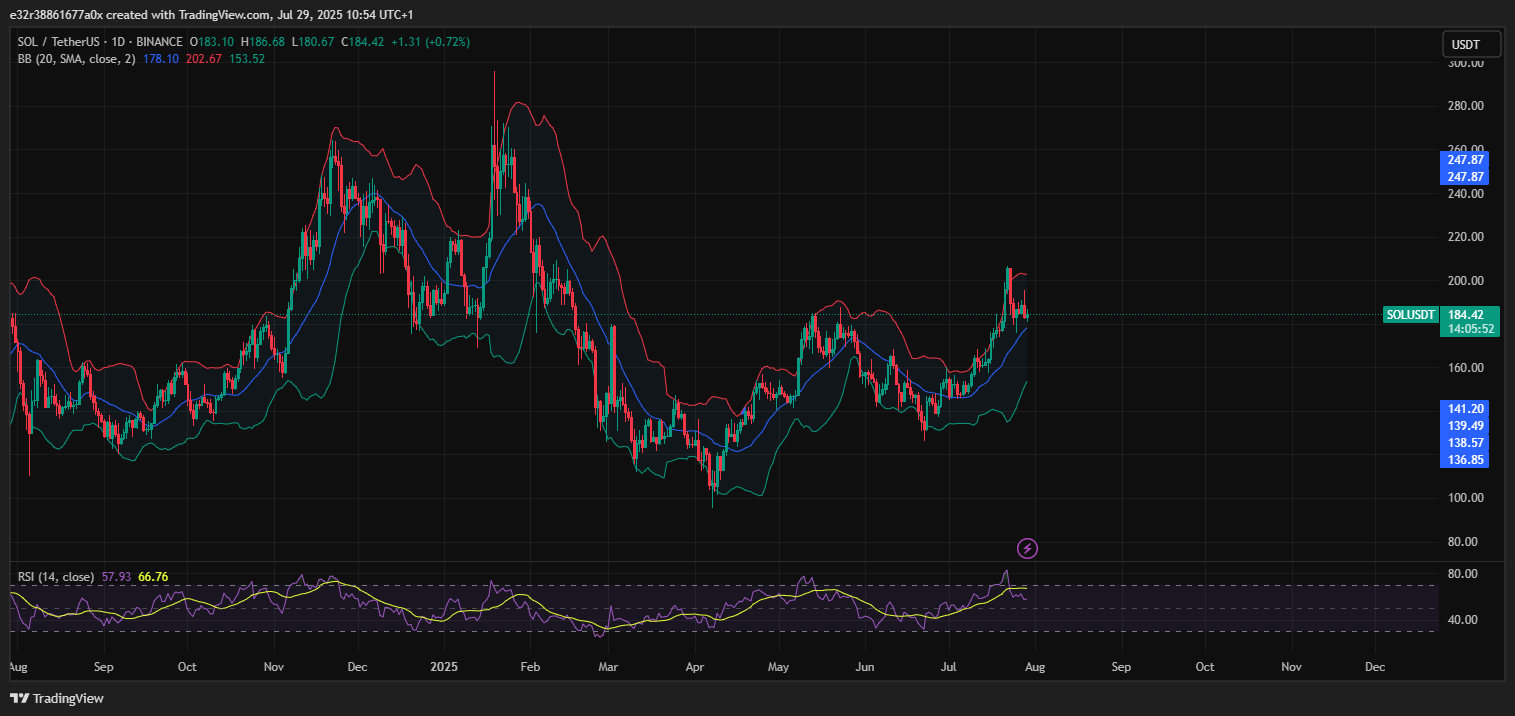The height and width of the screenshot is (716, 1515).
Task: Click the Nov 2024 time axis label left of 2025
Action: pos(275,666)
